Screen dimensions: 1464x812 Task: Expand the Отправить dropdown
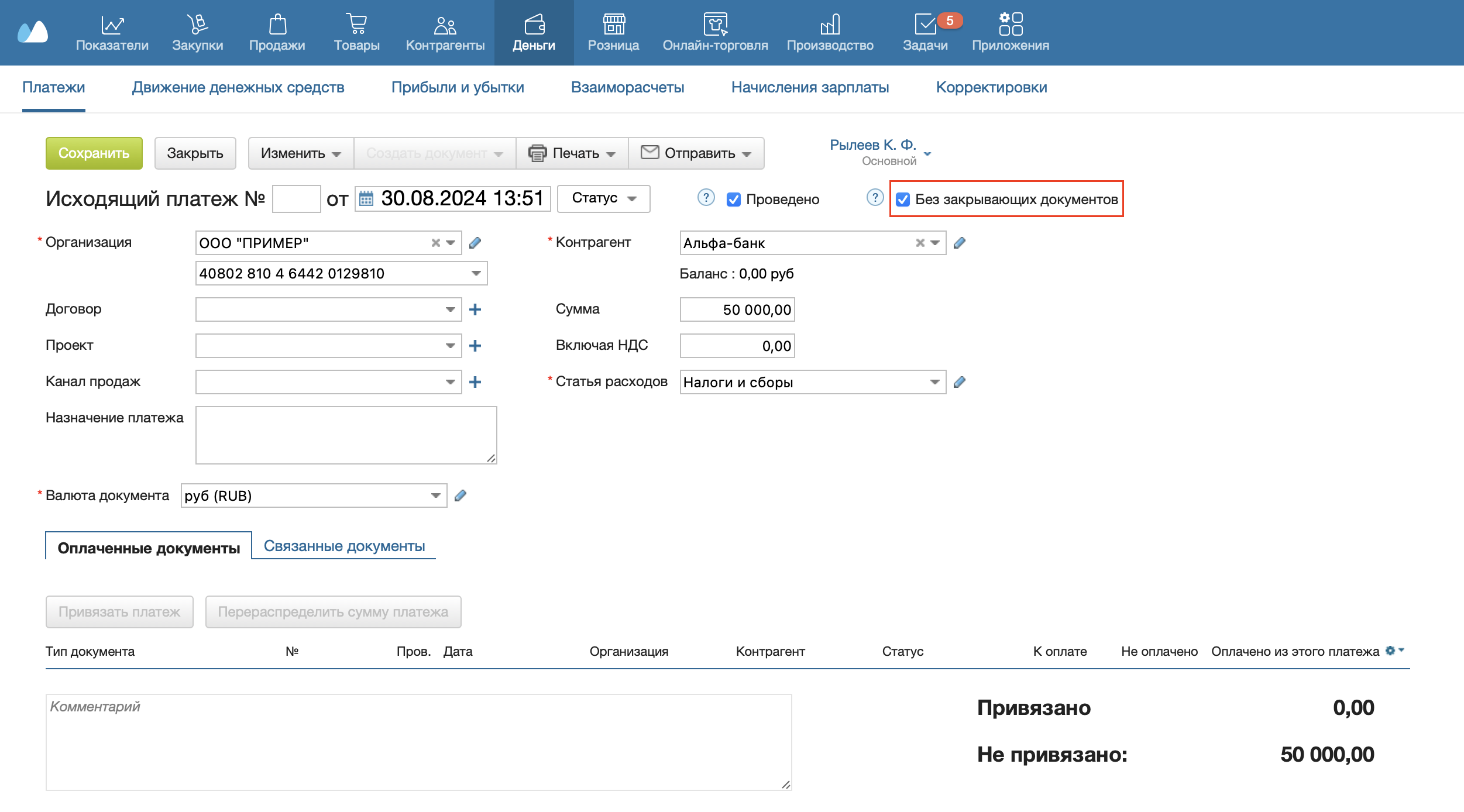[696, 153]
